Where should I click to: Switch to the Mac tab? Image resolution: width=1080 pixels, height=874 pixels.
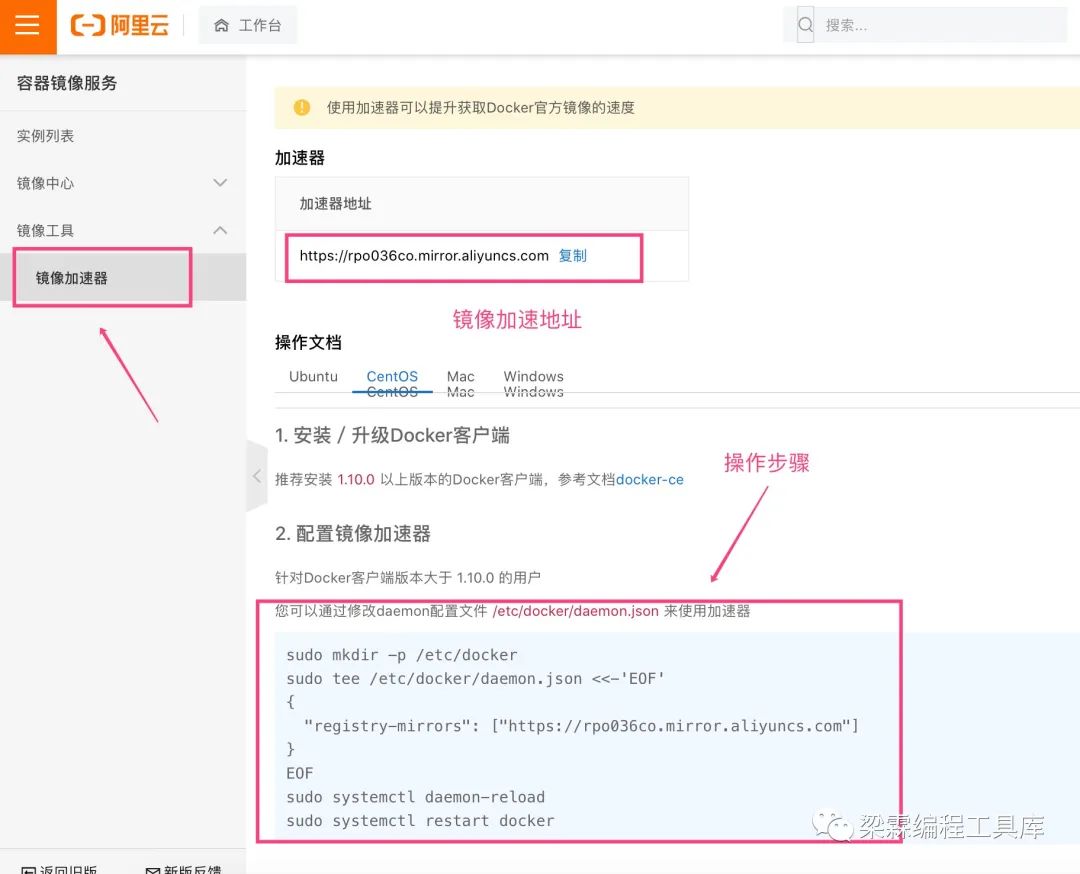[x=460, y=377]
